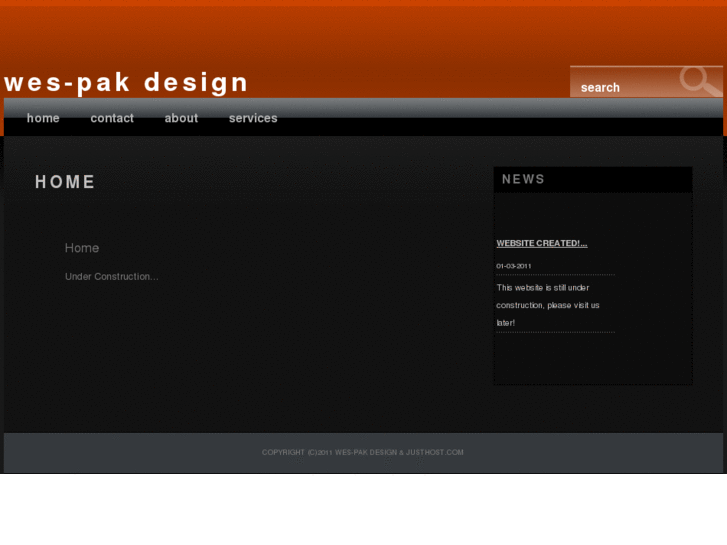Open the about menu item
The image size is (727, 545).
[181, 118]
